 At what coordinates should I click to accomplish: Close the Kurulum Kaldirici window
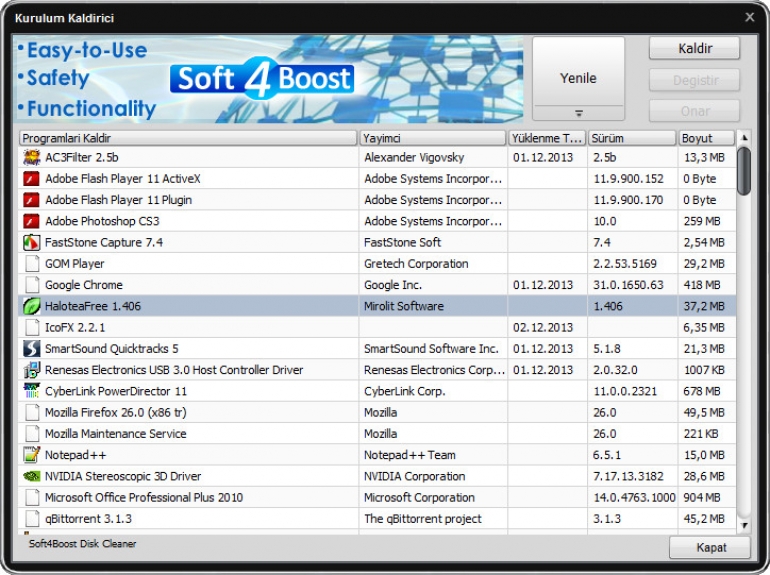click(749, 17)
